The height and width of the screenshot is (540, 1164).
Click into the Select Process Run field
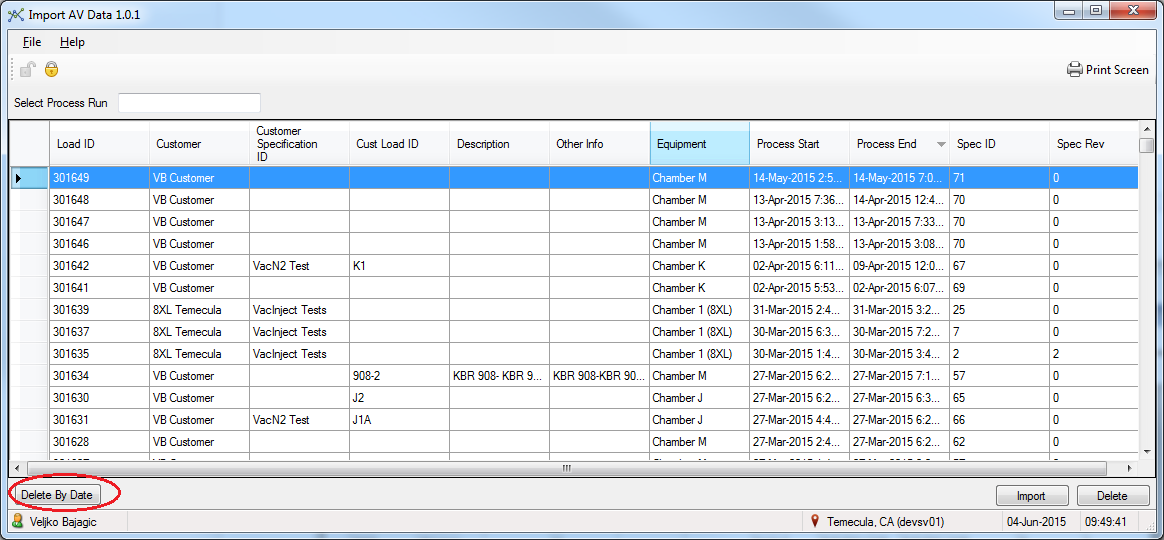click(x=189, y=103)
